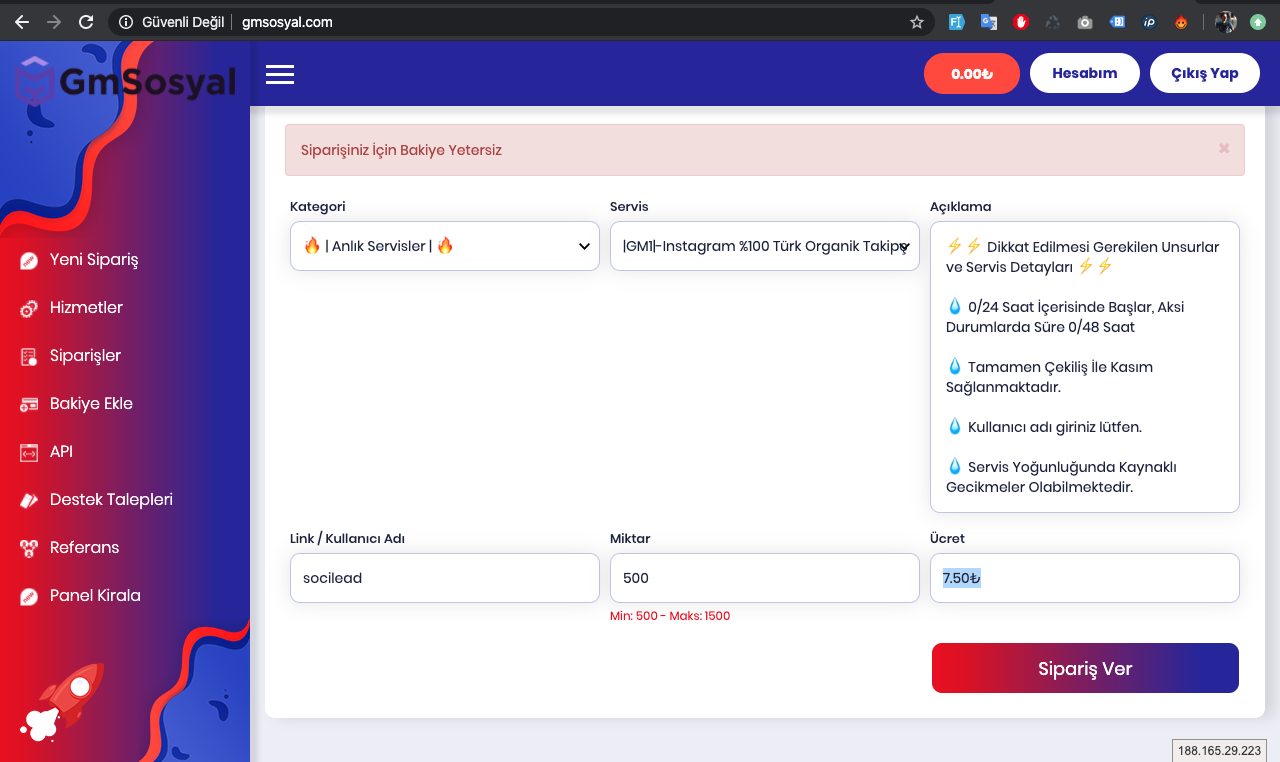Click the browser address bar URL
Image resolution: width=1280 pixels, height=762 pixels.
[x=287, y=22]
